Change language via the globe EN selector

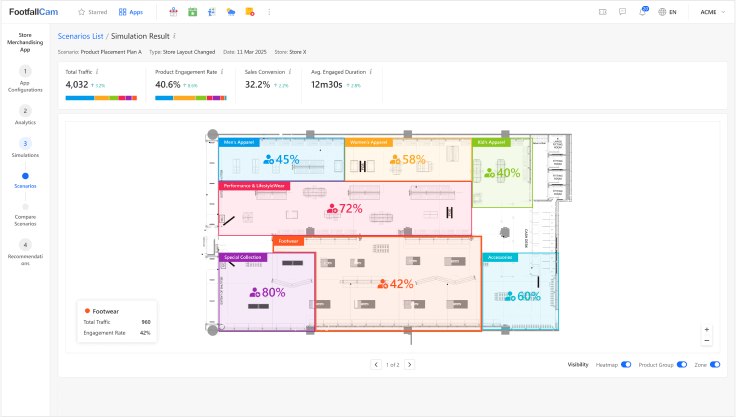(x=667, y=12)
